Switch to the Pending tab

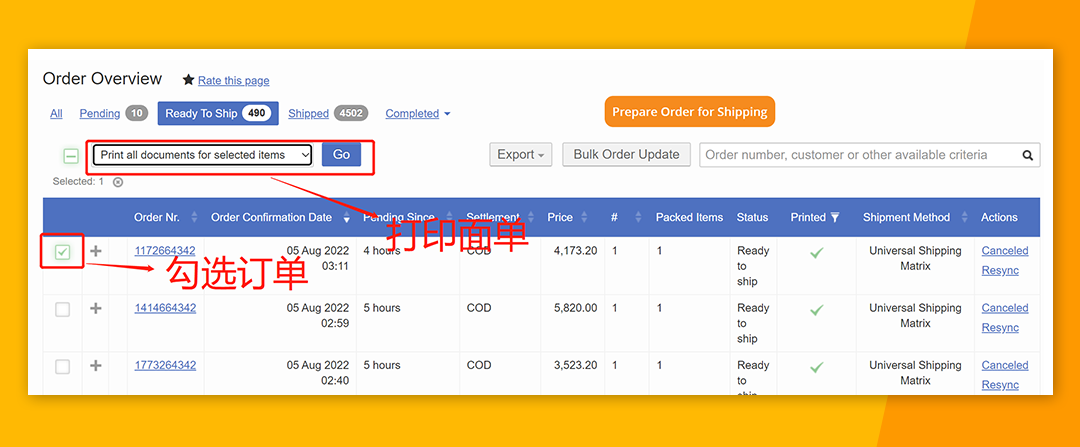click(x=100, y=114)
